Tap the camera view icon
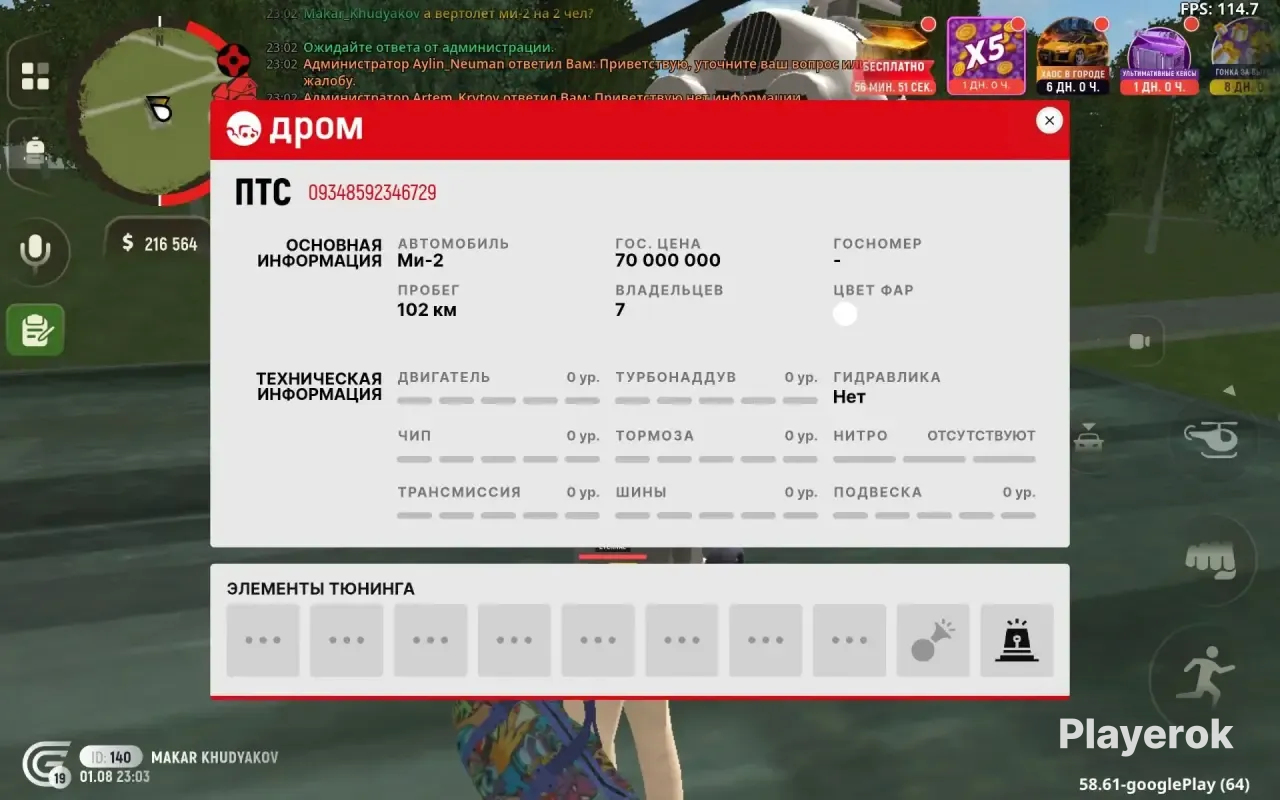This screenshot has width=1280, height=800. click(1139, 341)
